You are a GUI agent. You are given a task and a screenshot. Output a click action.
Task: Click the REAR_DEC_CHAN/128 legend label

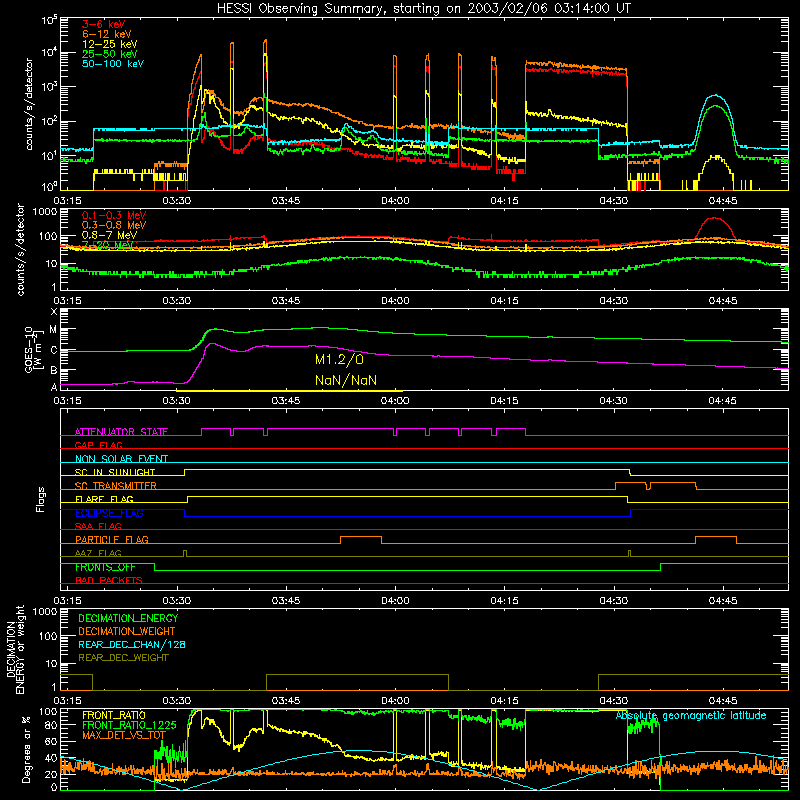[x=132, y=644]
